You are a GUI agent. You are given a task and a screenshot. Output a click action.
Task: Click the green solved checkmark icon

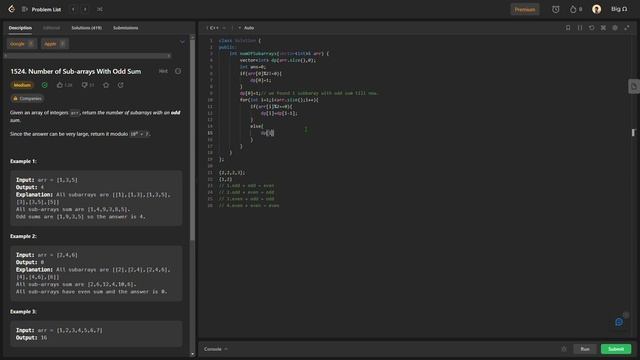point(44,85)
